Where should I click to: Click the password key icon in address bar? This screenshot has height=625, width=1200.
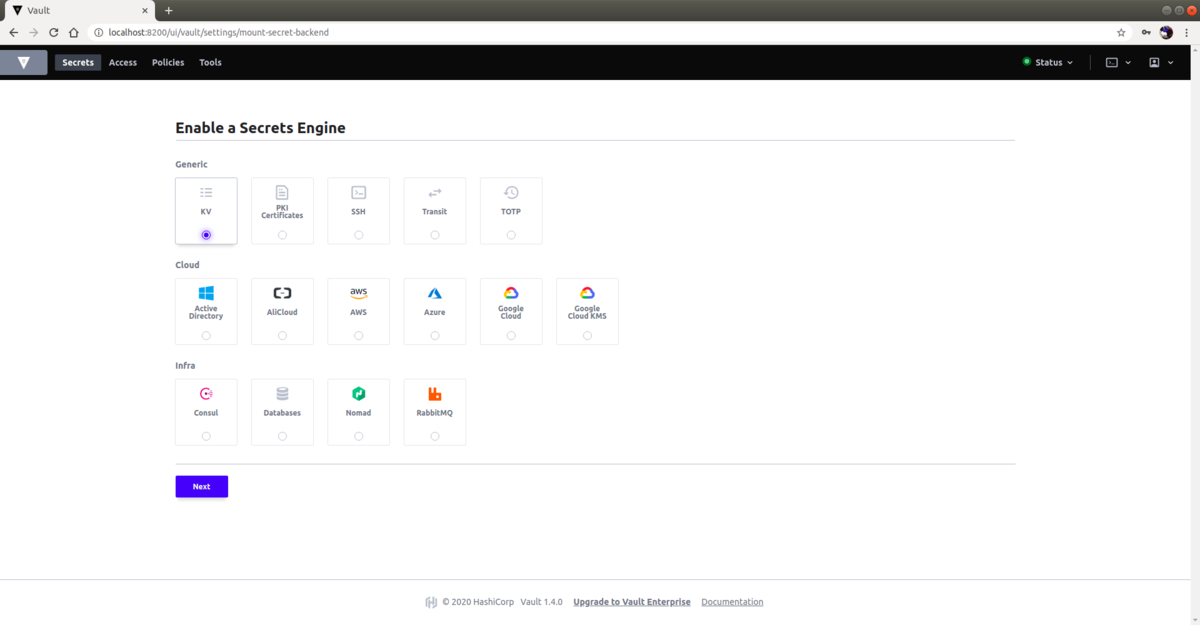[1146, 32]
